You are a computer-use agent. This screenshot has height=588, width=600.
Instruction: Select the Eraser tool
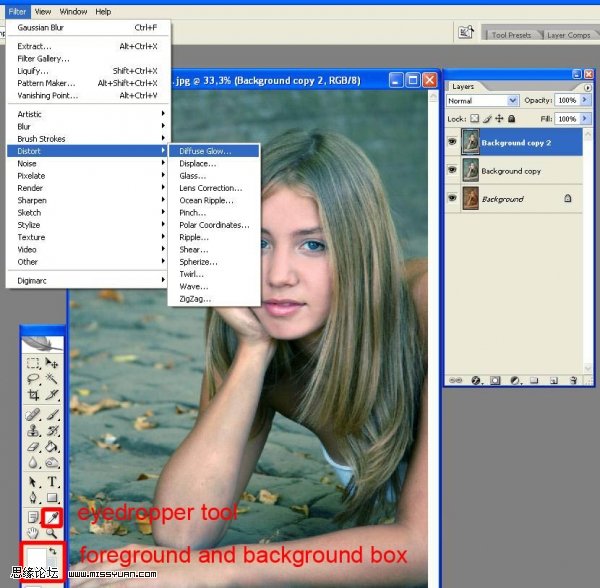[33, 446]
